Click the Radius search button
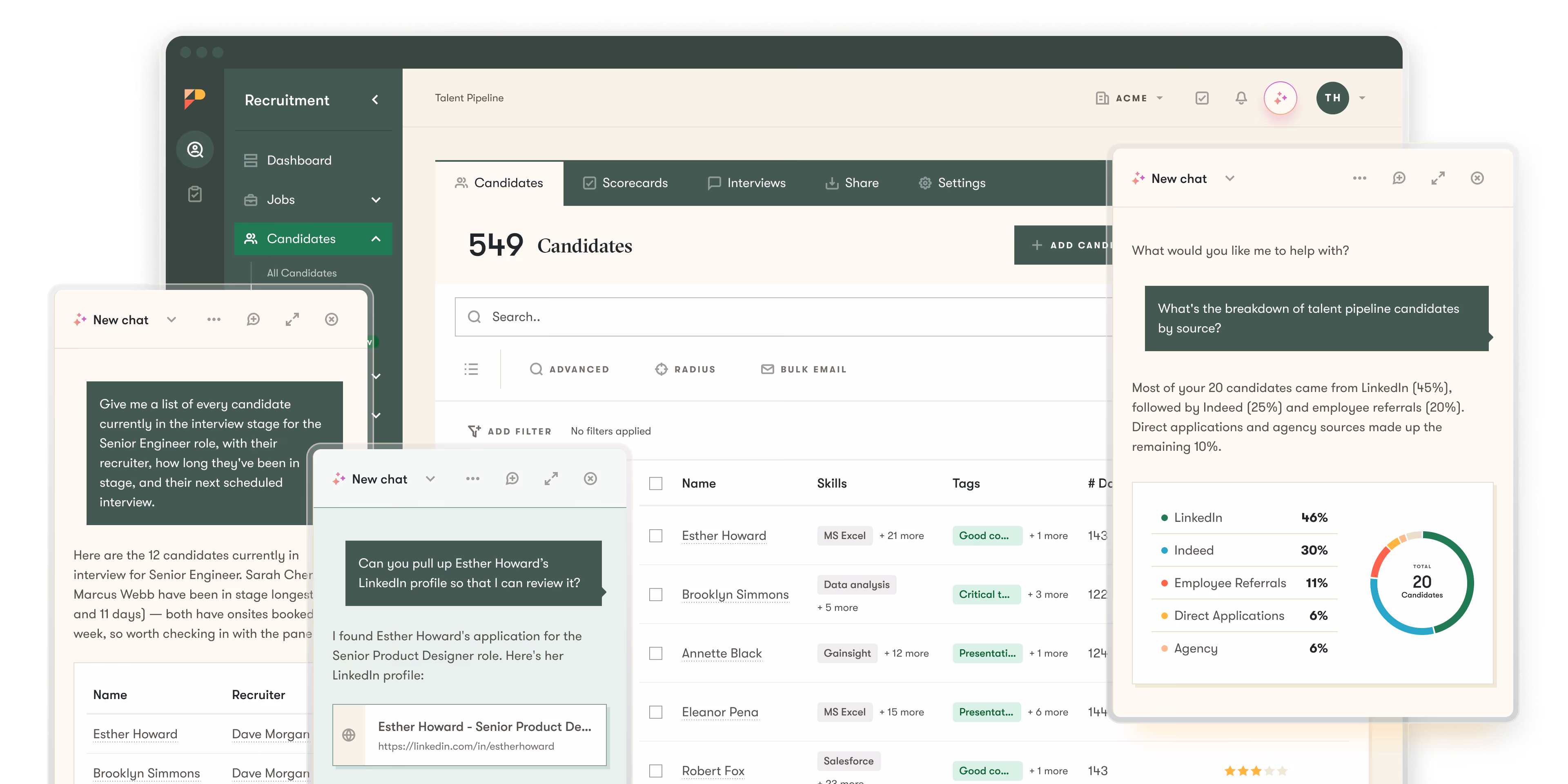Image resolution: width=1568 pixels, height=784 pixels. pos(686,370)
